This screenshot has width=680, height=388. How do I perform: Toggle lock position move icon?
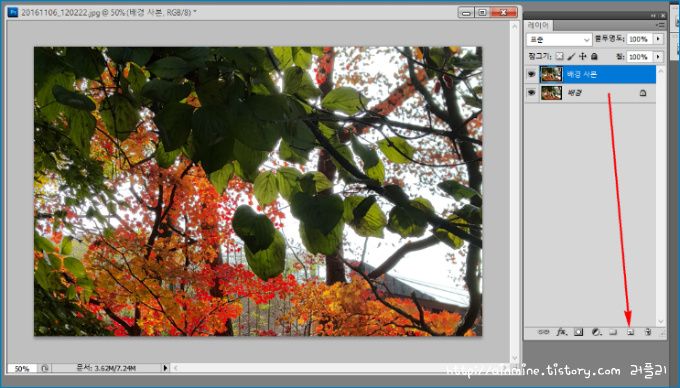(x=582, y=56)
